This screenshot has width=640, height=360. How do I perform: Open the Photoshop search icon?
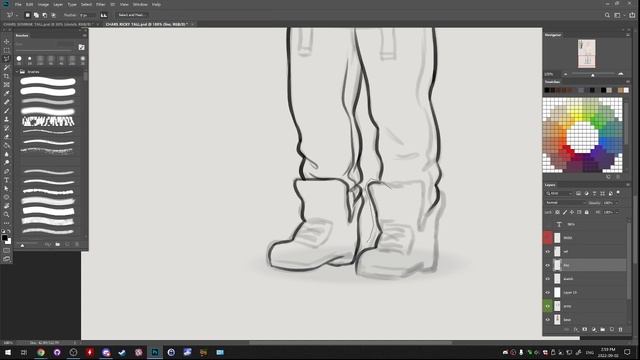(607, 15)
